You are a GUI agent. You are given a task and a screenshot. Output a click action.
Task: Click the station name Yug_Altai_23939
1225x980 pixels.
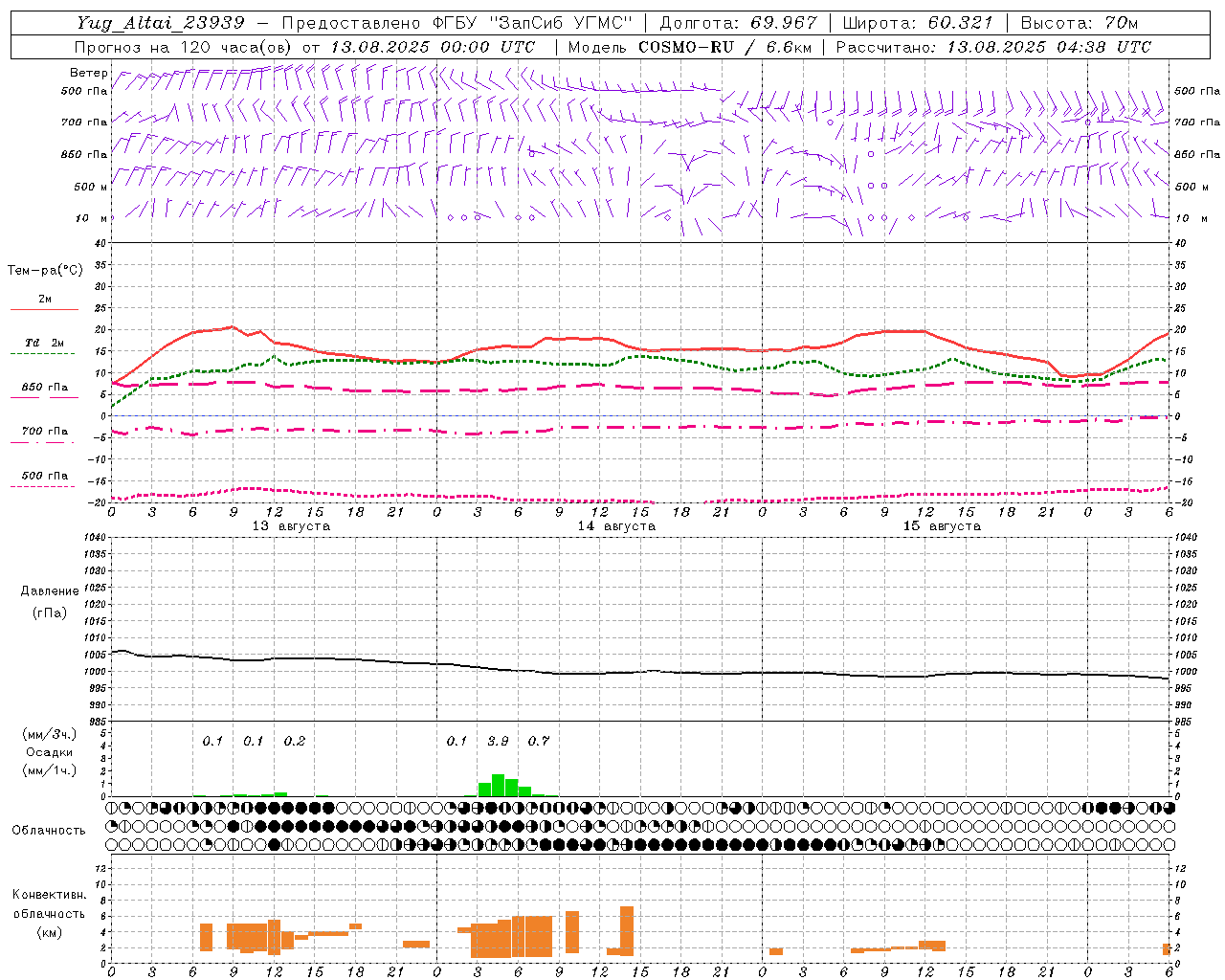[x=161, y=22]
